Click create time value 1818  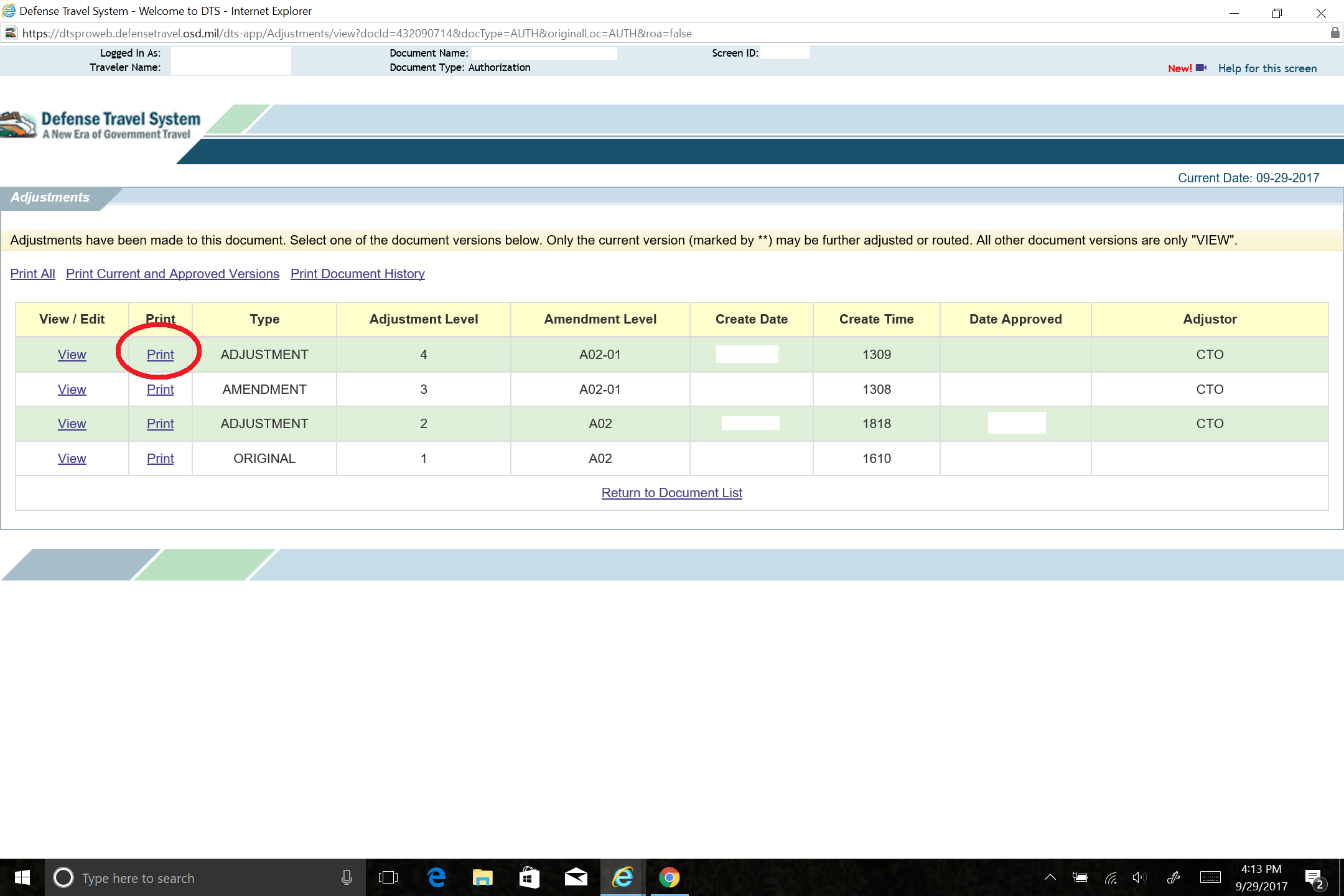[x=876, y=424]
